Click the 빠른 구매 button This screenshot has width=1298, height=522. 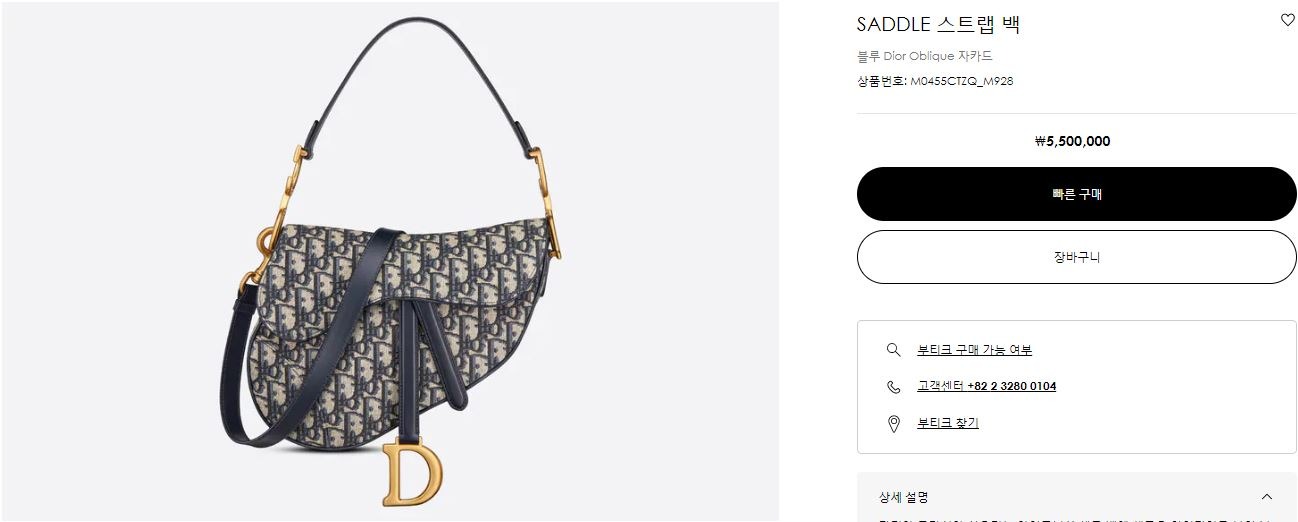tap(1076, 194)
